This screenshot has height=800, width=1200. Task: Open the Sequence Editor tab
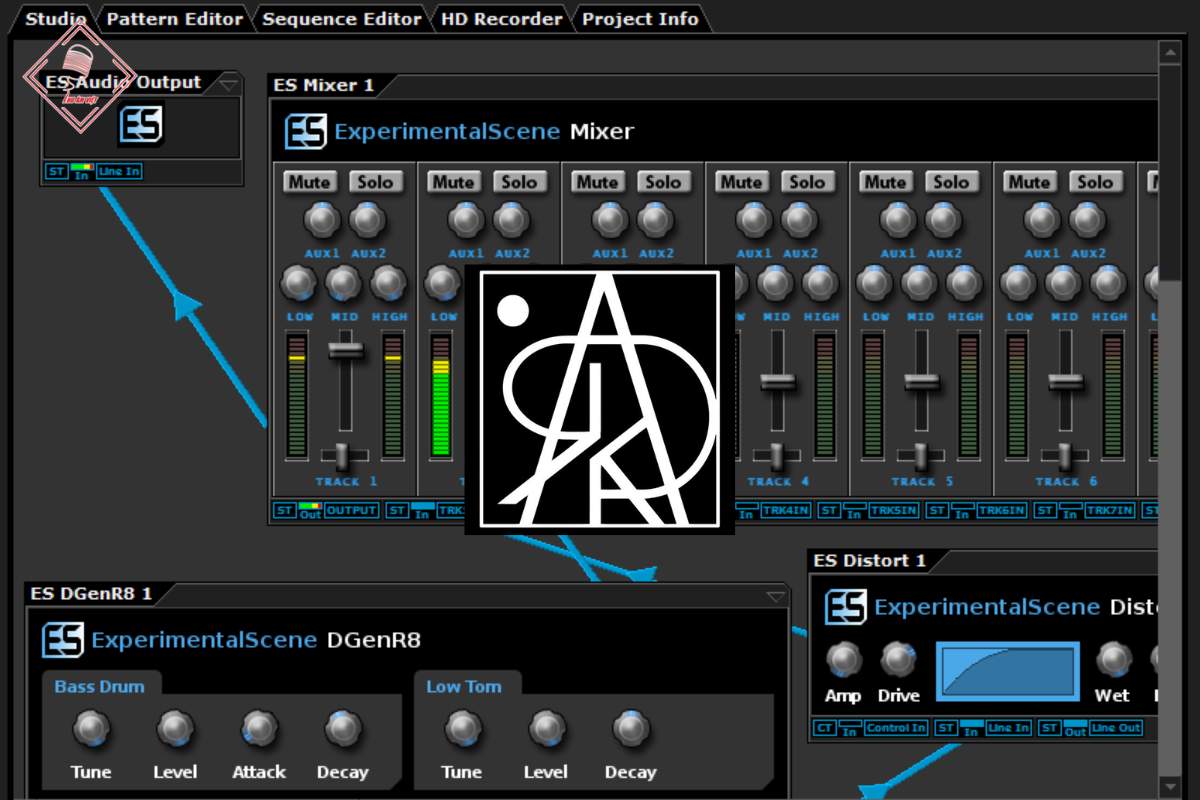(x=342, y=19)
